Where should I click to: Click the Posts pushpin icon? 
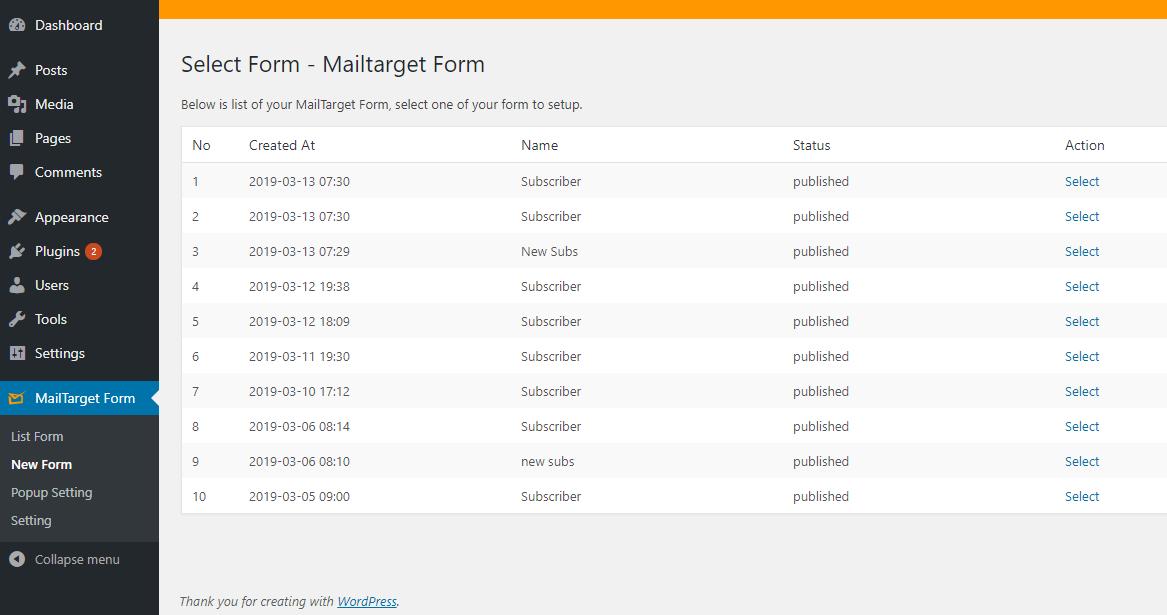(x=17, y=70)
